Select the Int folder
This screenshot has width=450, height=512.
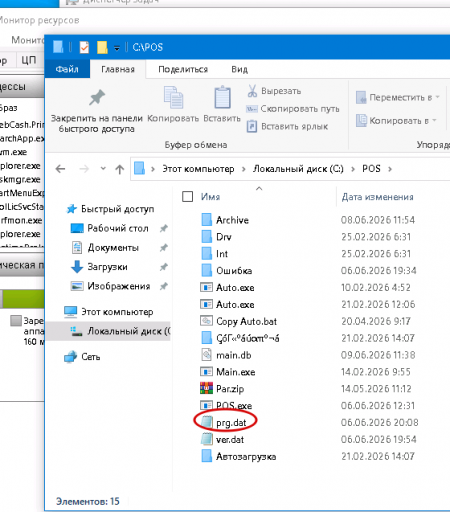click(x=215, y=254)
